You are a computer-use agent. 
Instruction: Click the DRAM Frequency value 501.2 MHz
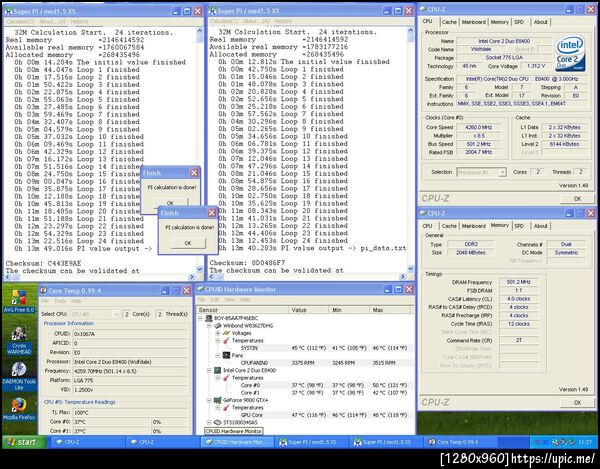tap(518, 282)
